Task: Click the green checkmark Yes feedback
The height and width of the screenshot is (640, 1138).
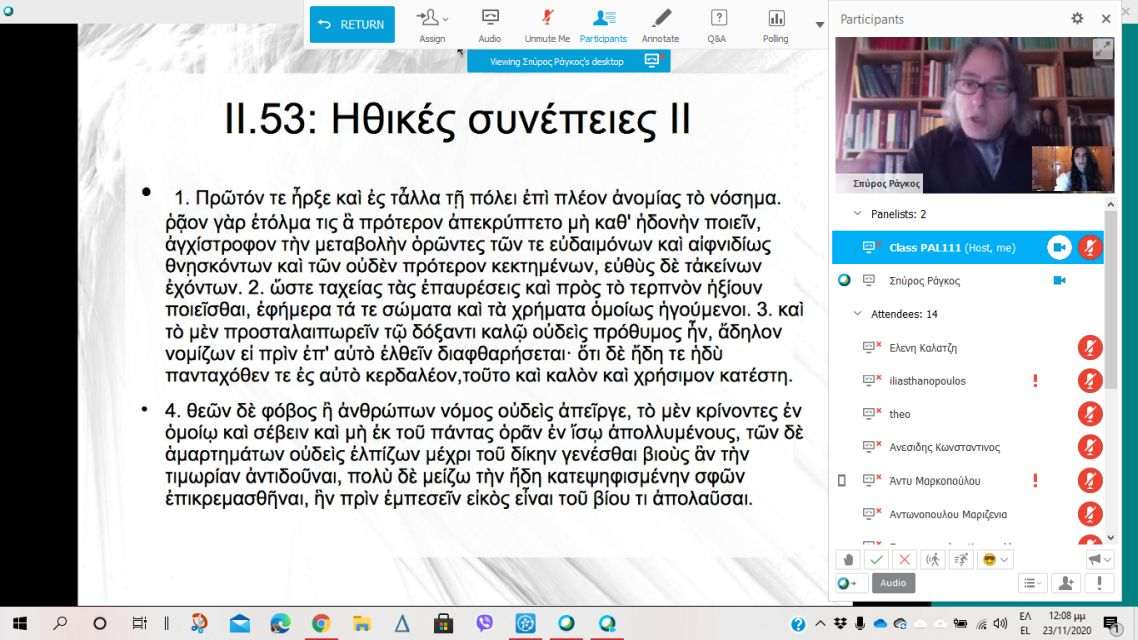Action: coord(876,559)
